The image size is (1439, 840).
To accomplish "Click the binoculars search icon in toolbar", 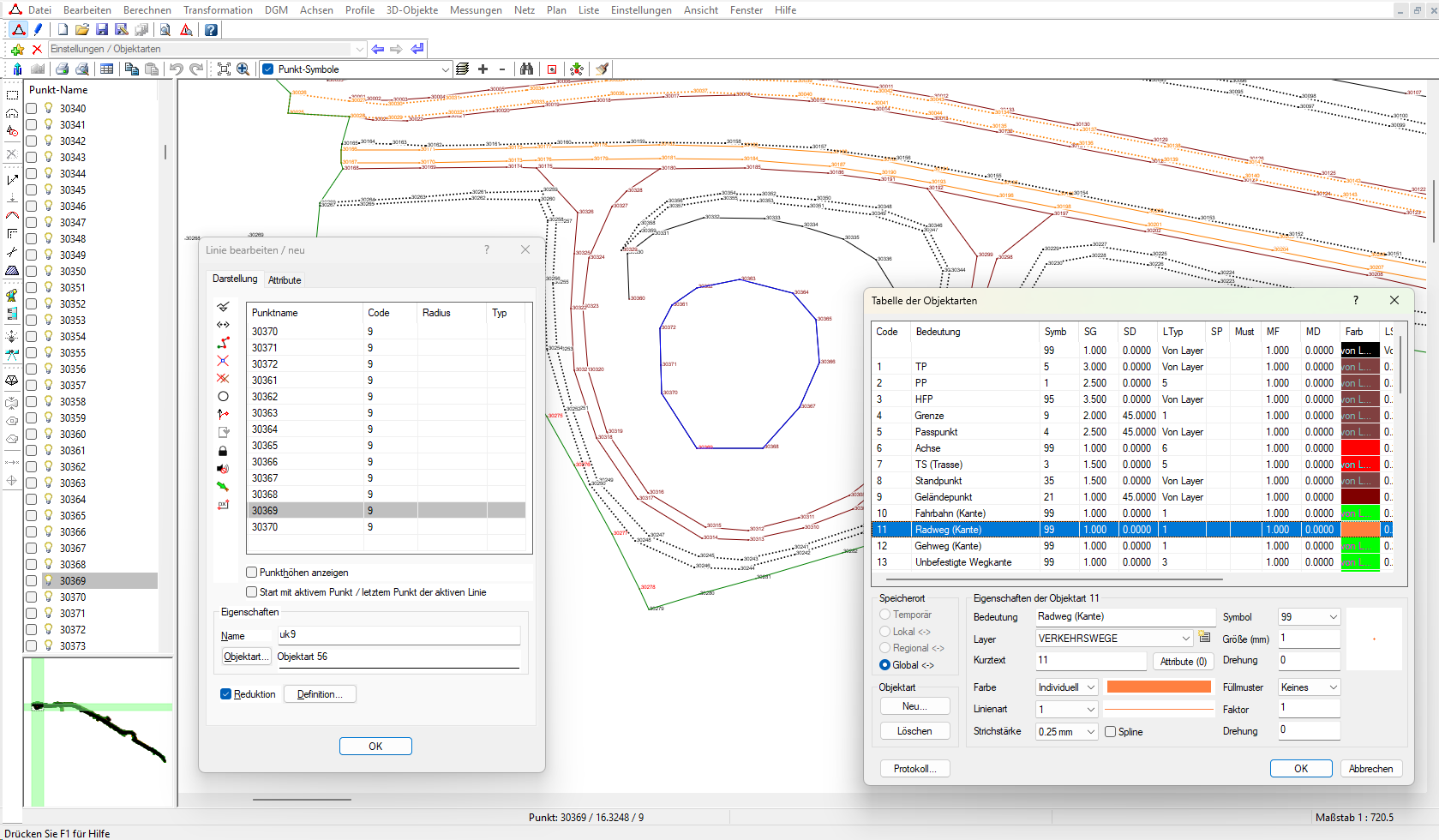I will [526, 69].
